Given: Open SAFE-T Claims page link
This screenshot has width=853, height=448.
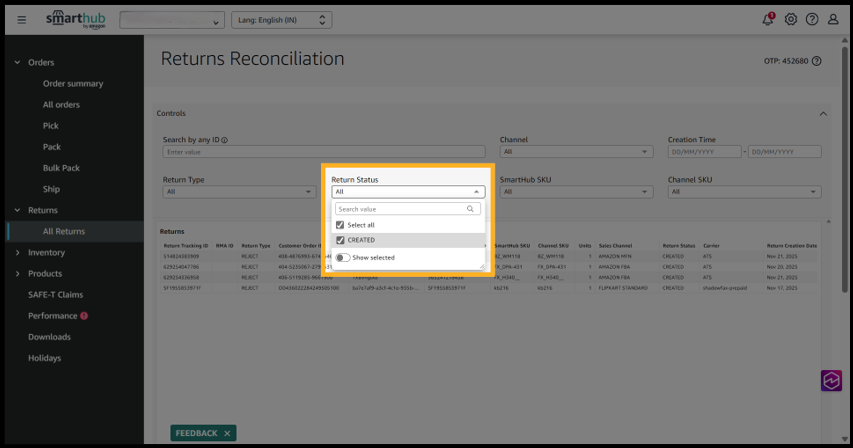Looking at the screenshot, I should pos(55,295).
